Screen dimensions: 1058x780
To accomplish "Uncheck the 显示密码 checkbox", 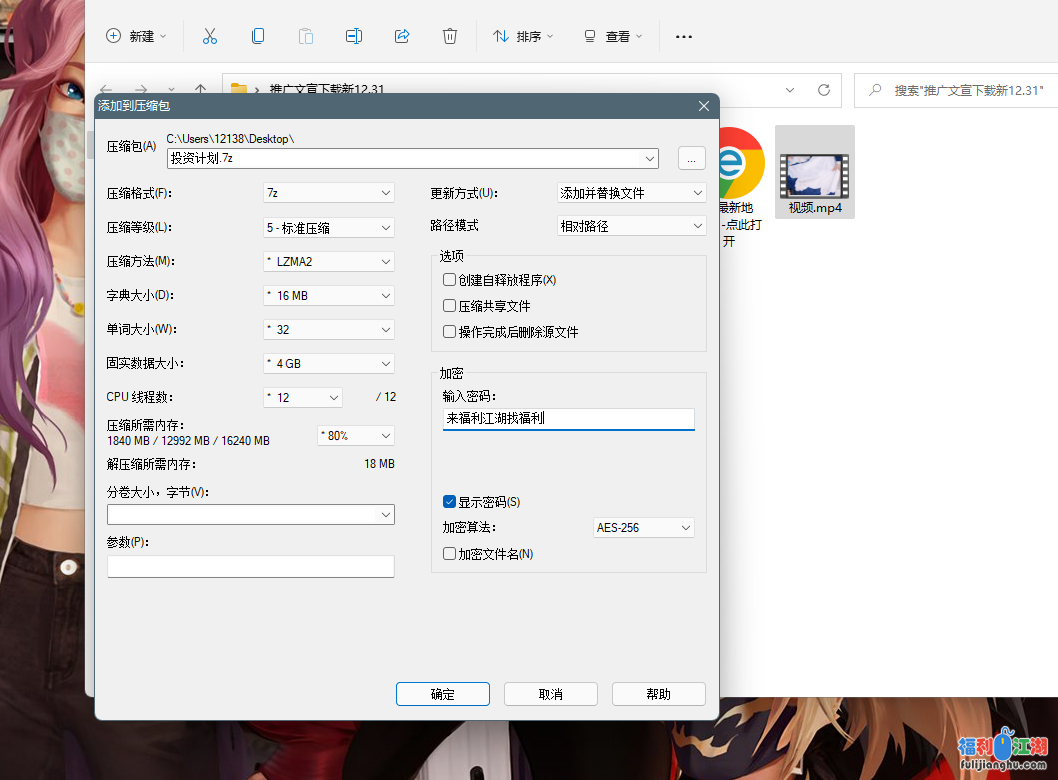I will (450, 502).
